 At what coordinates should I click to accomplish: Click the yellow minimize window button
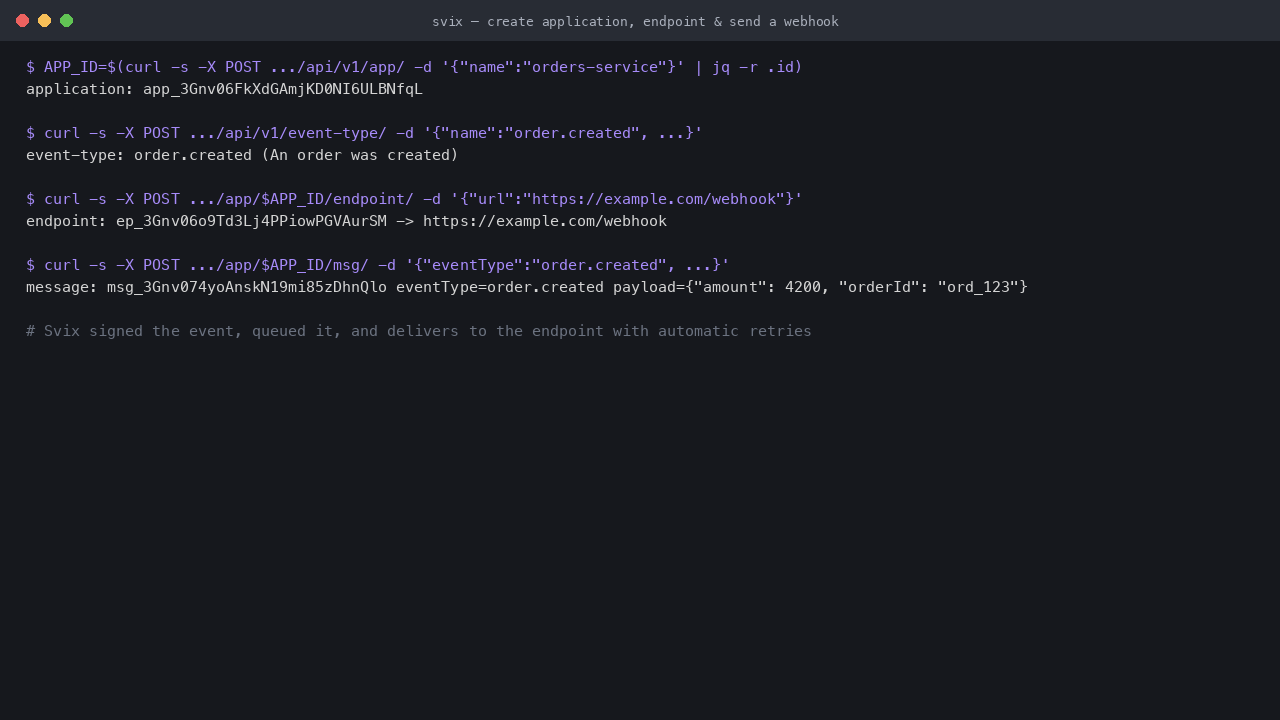44,20
